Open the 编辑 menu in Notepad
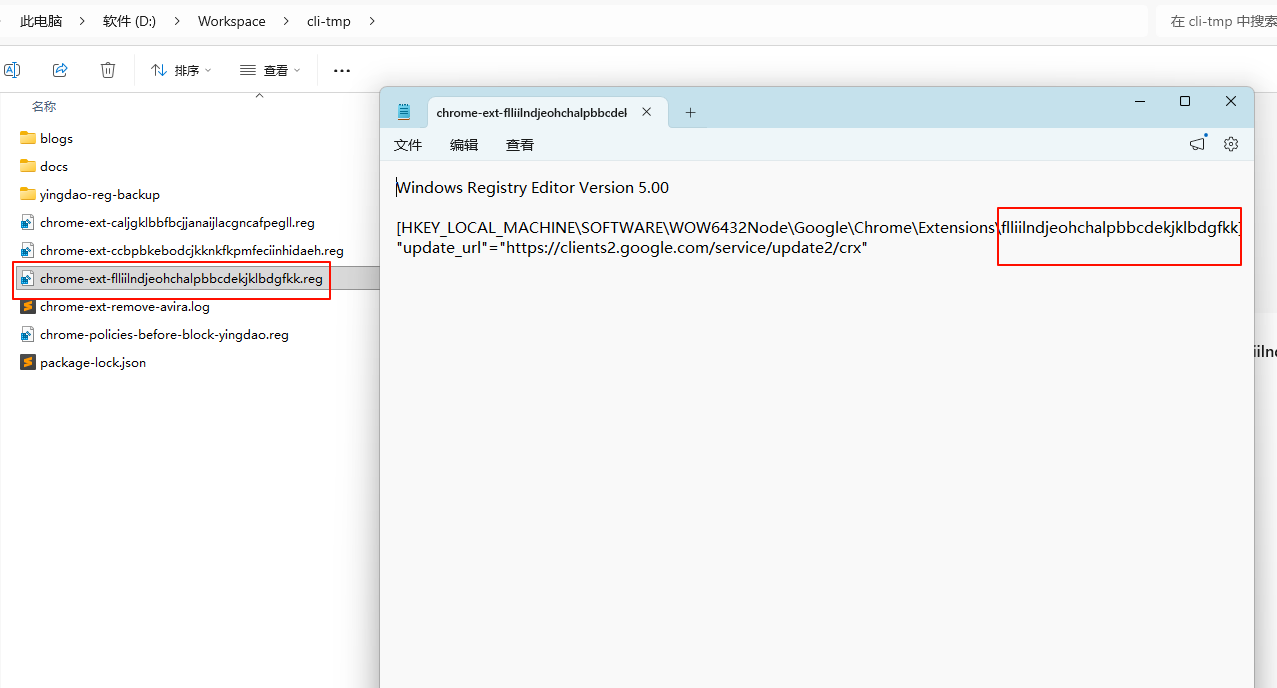 464,145
